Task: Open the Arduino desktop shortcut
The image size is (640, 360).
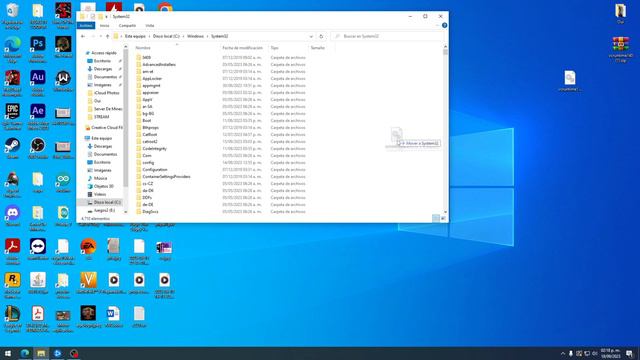Action: 63,180
